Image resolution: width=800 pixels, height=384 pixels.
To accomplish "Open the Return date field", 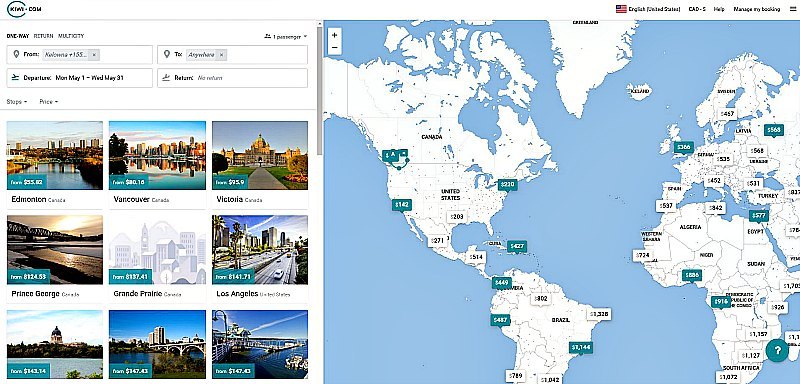I will pyautogui.click(x=232, y=78).
